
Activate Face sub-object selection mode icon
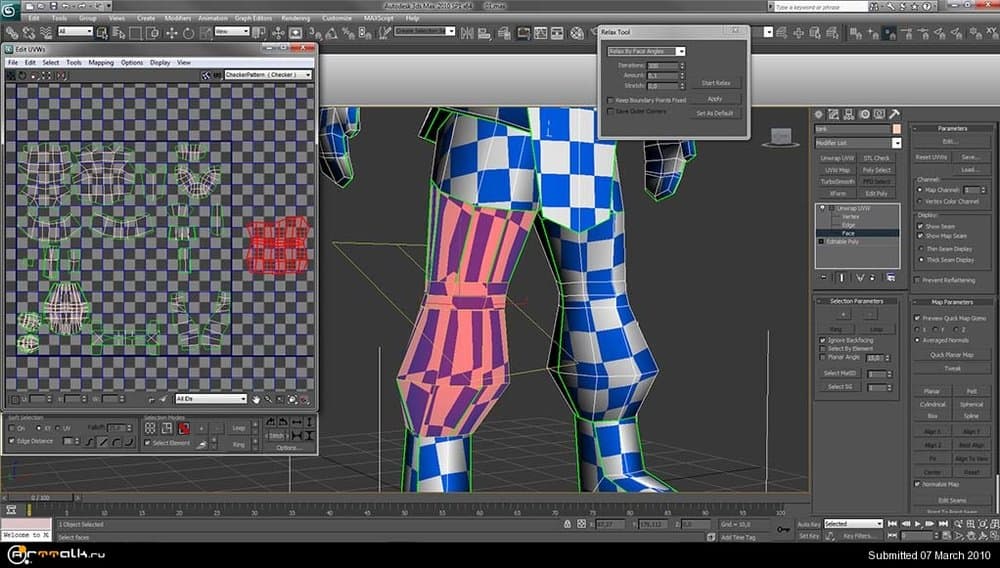(185, 428)
